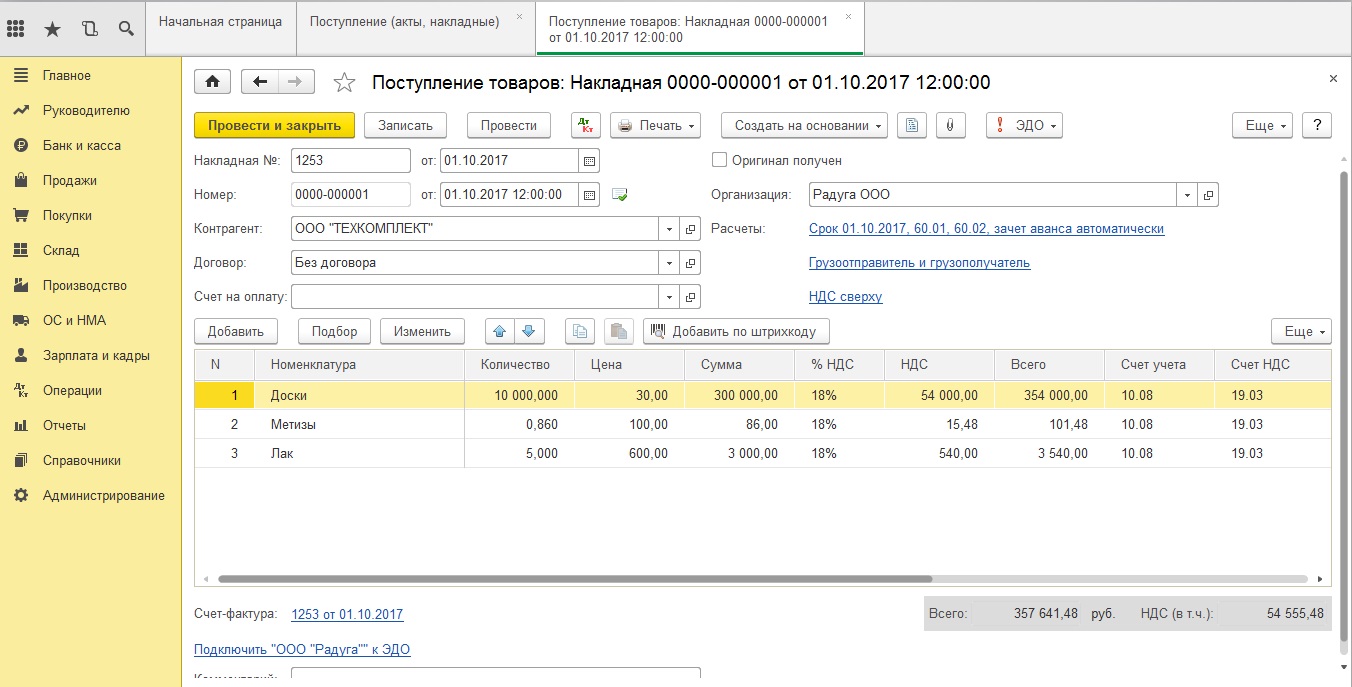This screenshot has height=687, width=1352.
Task: Open the Грузоотправитель и грузополучатель link
Action: pos(919,263)
